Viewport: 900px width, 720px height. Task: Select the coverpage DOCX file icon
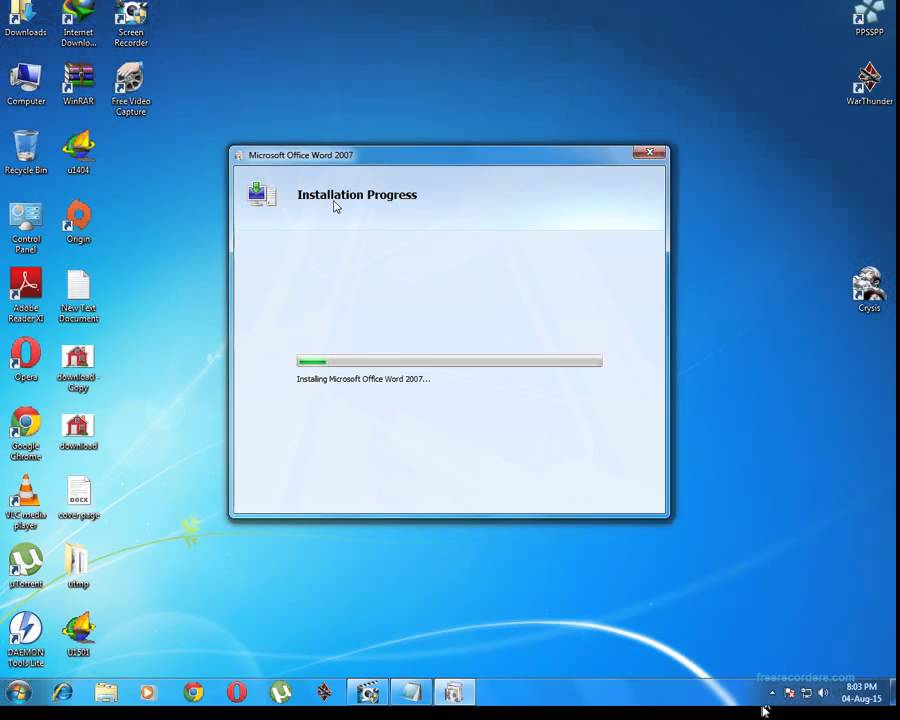[x=79, y=498]
